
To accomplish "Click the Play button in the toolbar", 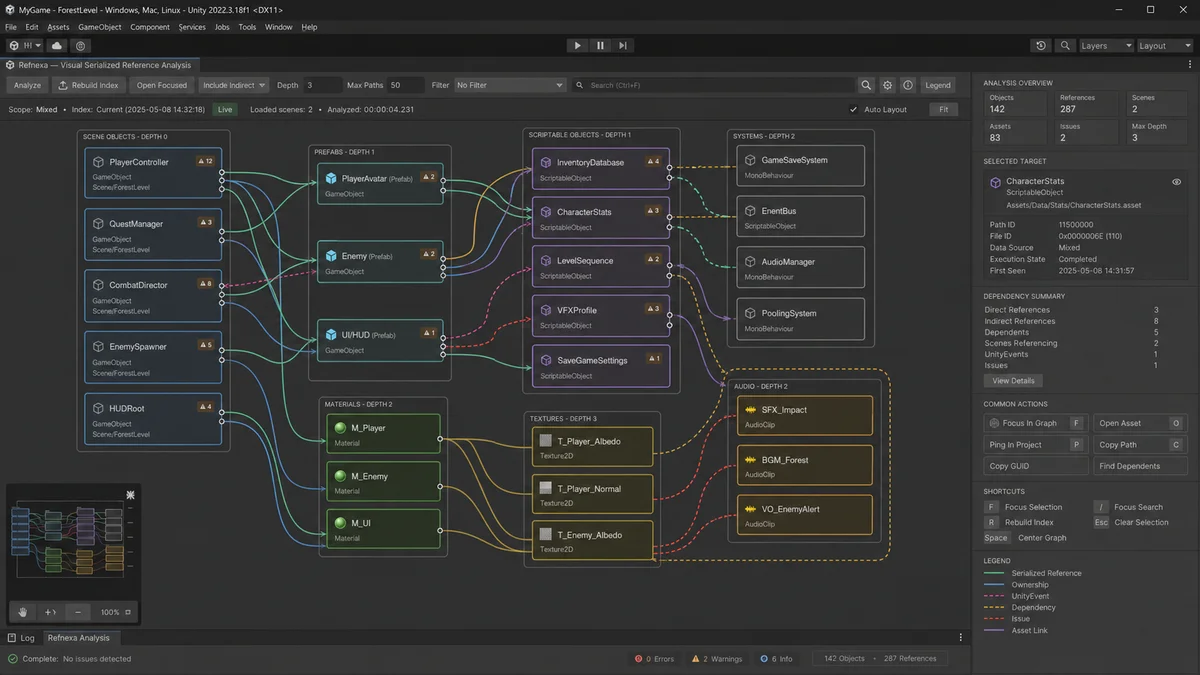I will (577, 45).
